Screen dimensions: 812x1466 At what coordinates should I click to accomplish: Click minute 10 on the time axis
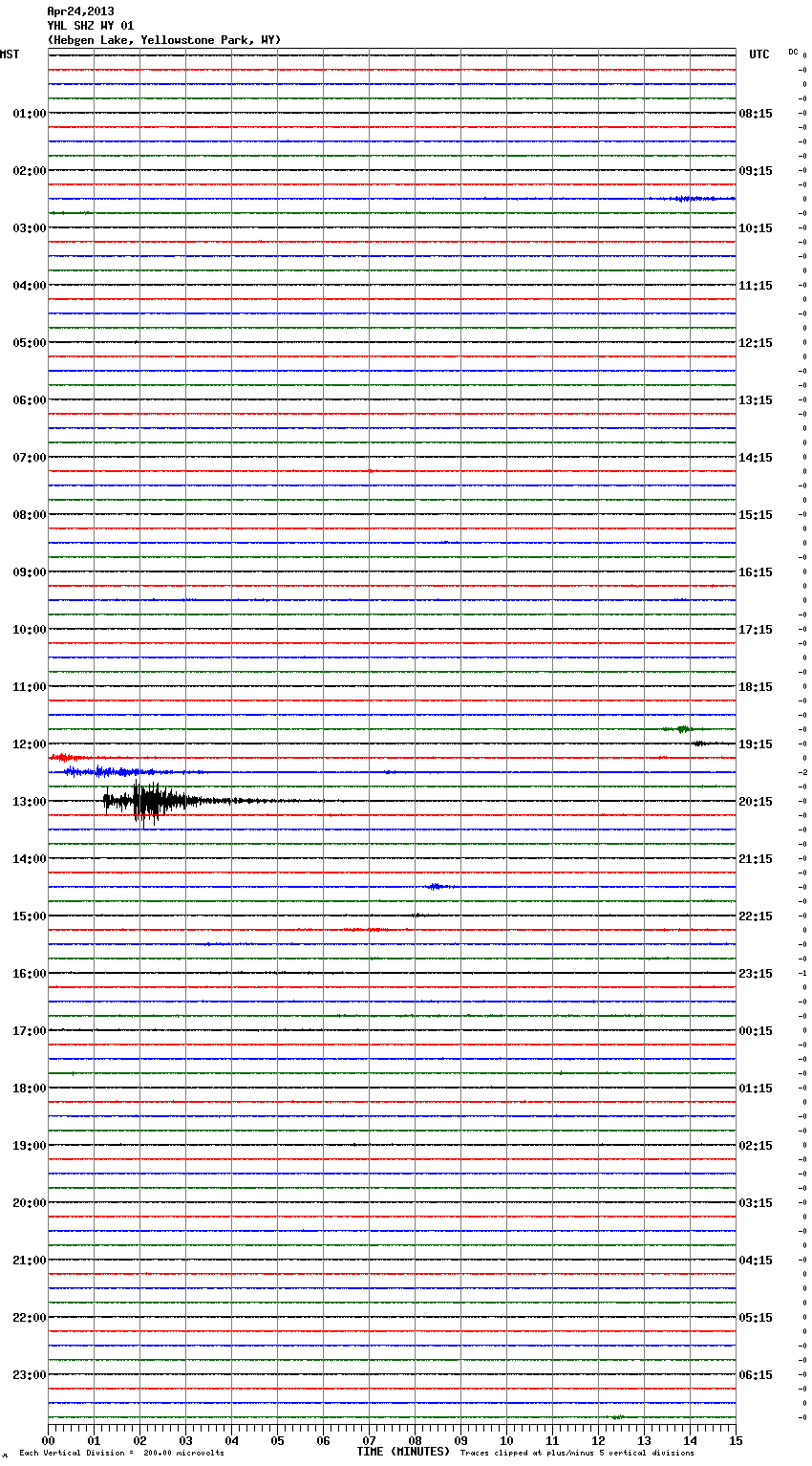click(x=506, y=1440)
